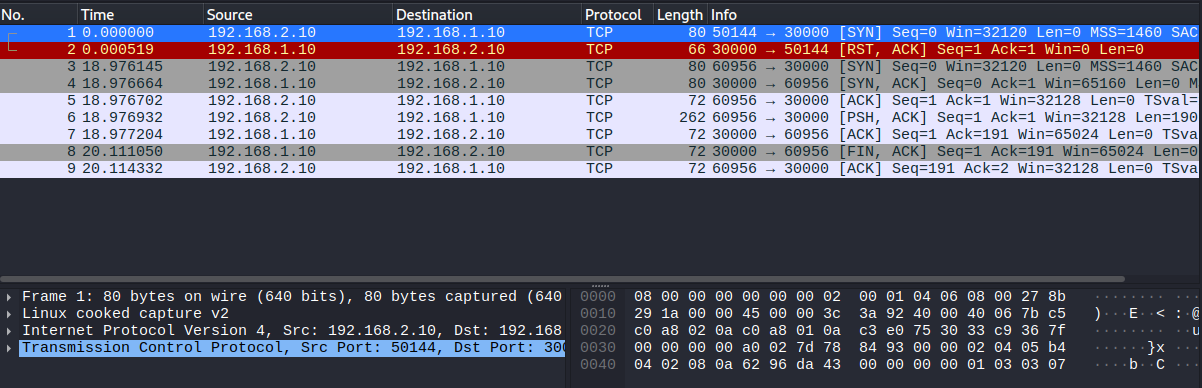Screen dimensions: 1202x388
Task: Expand the Frame 1 details tree
Action: coord(9,297)
